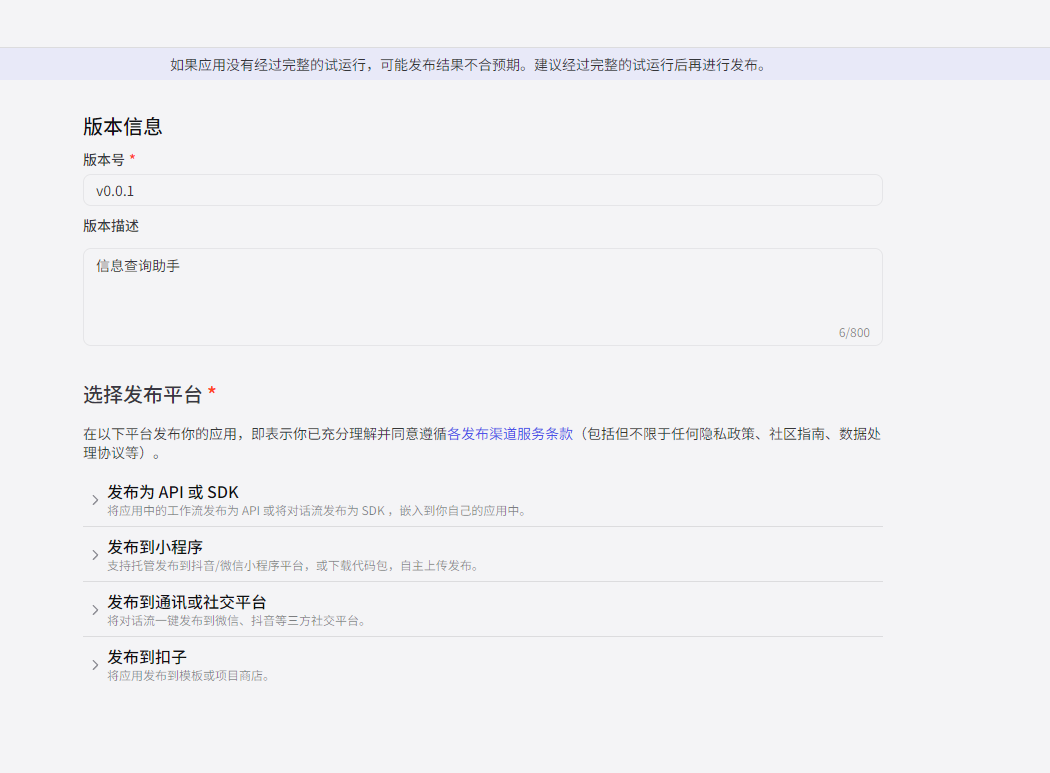
Task: Expand the 发布为 API 或 SDK chevron arrow
Action: point(95,500)
